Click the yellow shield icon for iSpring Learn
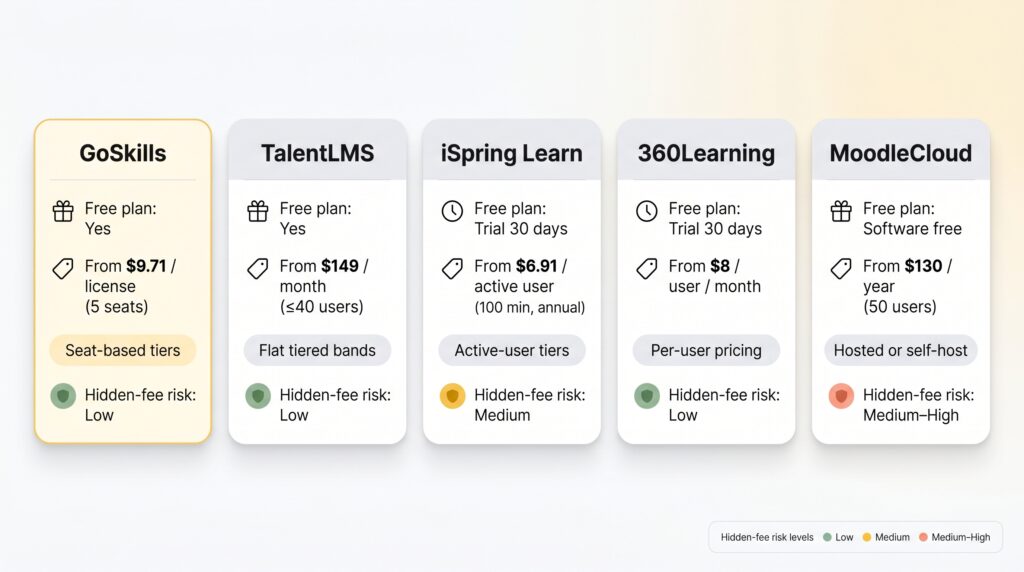The height and width of the screenshot is (572, 1024). 452,396
